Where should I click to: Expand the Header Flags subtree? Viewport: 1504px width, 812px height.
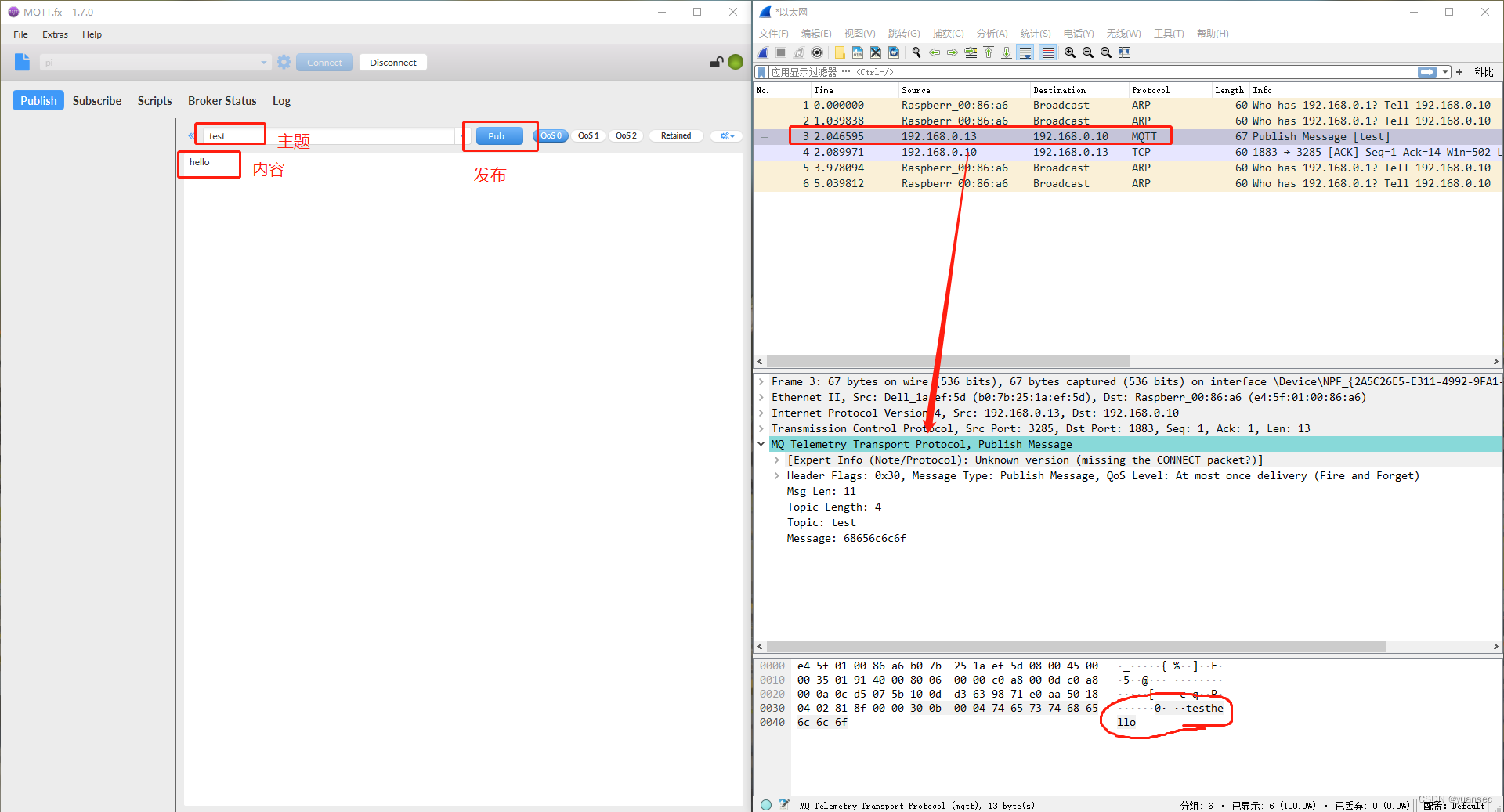point(776,475)
